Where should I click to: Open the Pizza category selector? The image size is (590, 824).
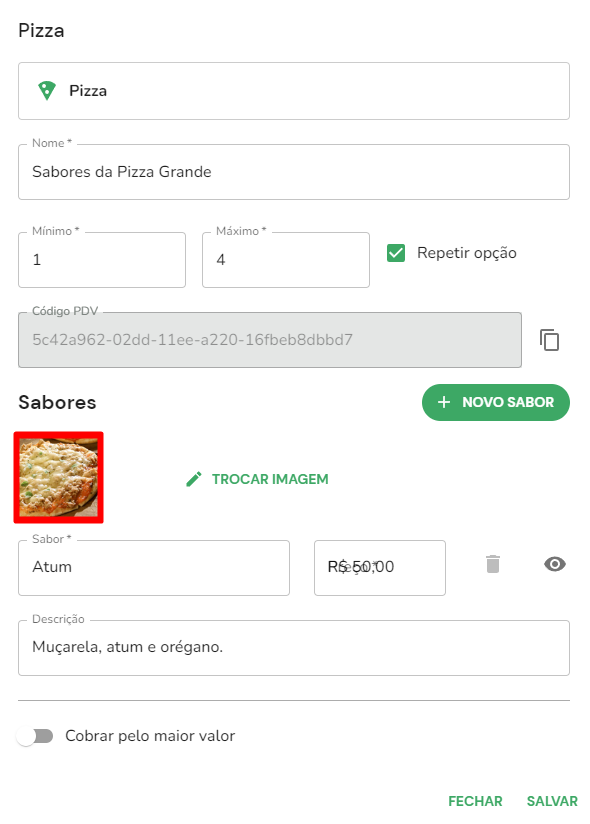pos(294,91)
